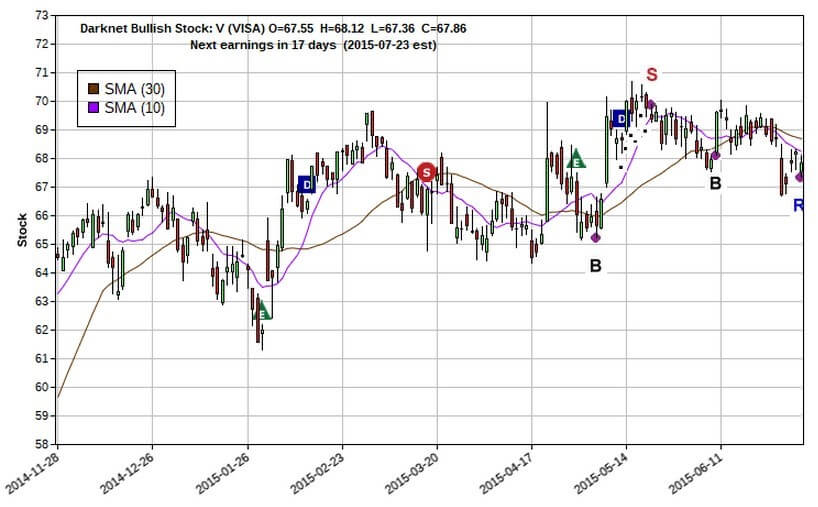
Task: Click purple diamond above the lowest B label
Action: 596,237
